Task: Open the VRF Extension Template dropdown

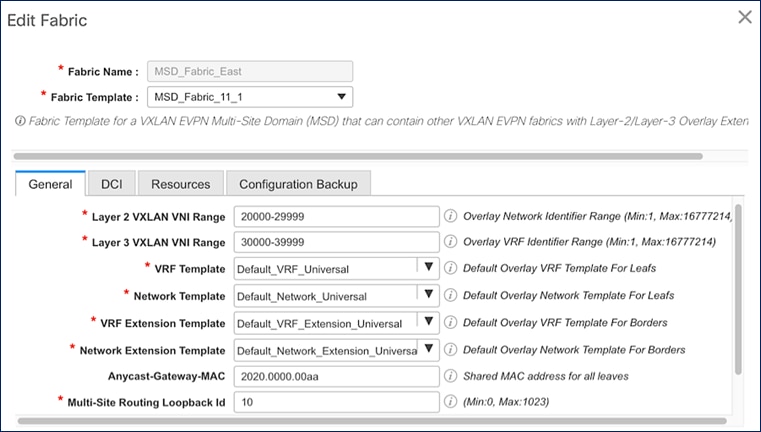Action: pos(429,322)
